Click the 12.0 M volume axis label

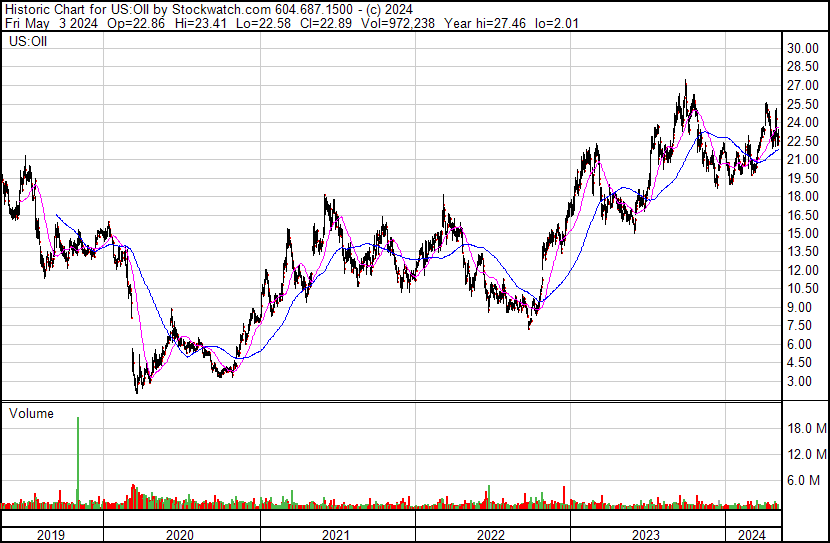(807, 454)
